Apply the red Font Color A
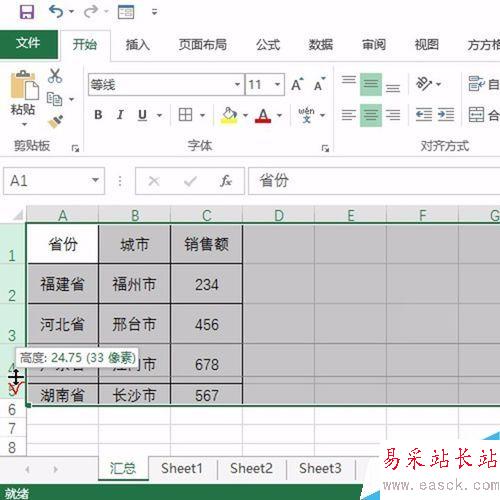Viewport: 500px width, 500px height. click(263, 115)
